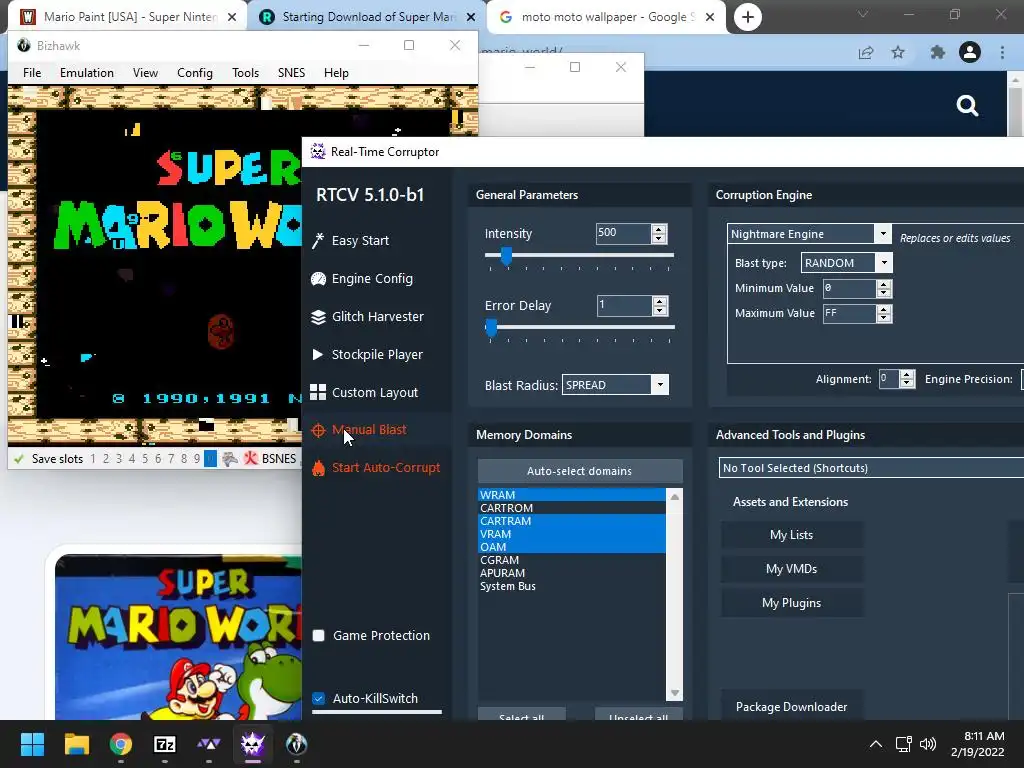Open the Chrome three-dot menu
Image resolution: width=1024 pixels, height=768 pixels.
point(1002,52)
